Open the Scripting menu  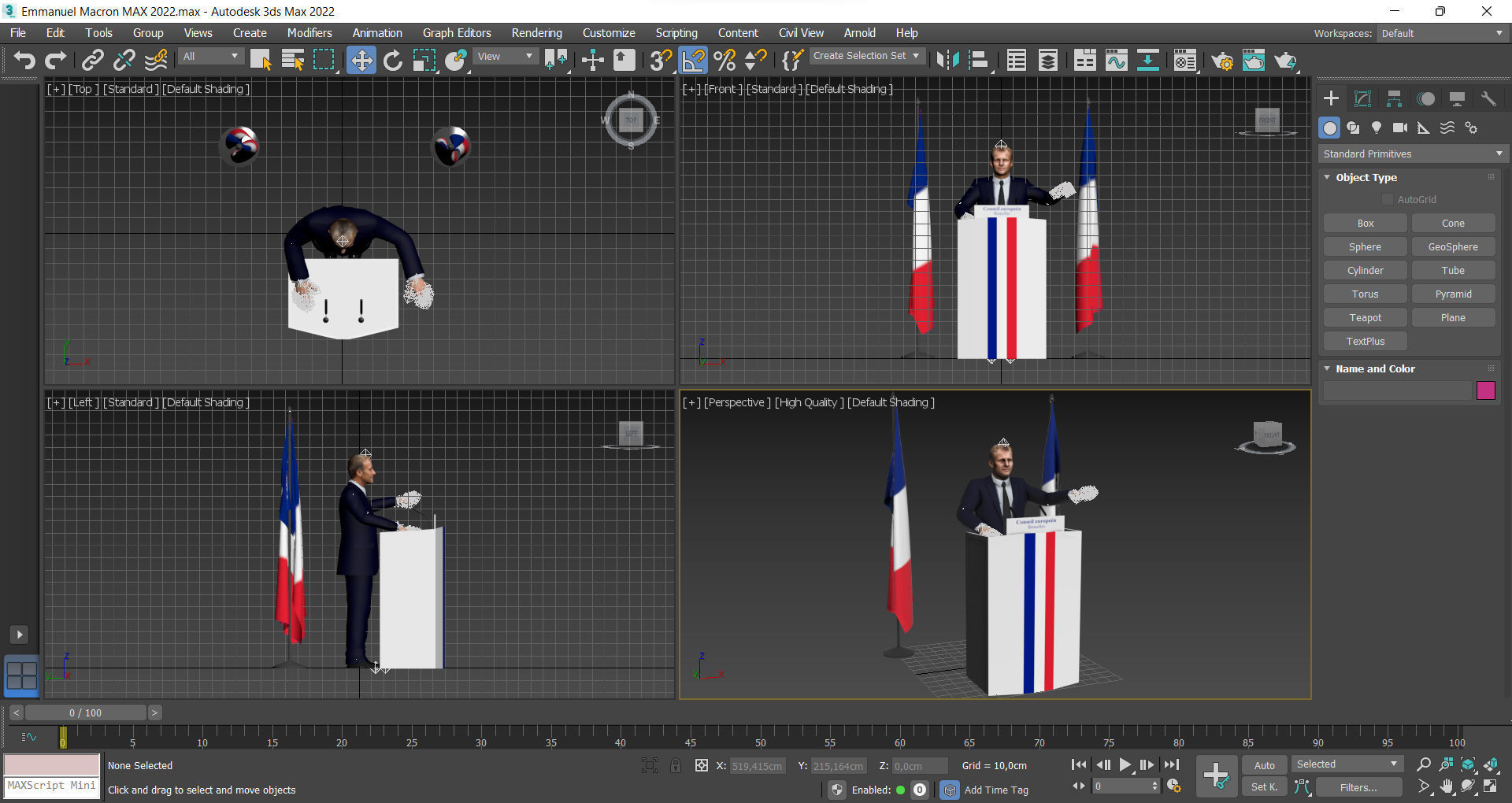point(676,33)
